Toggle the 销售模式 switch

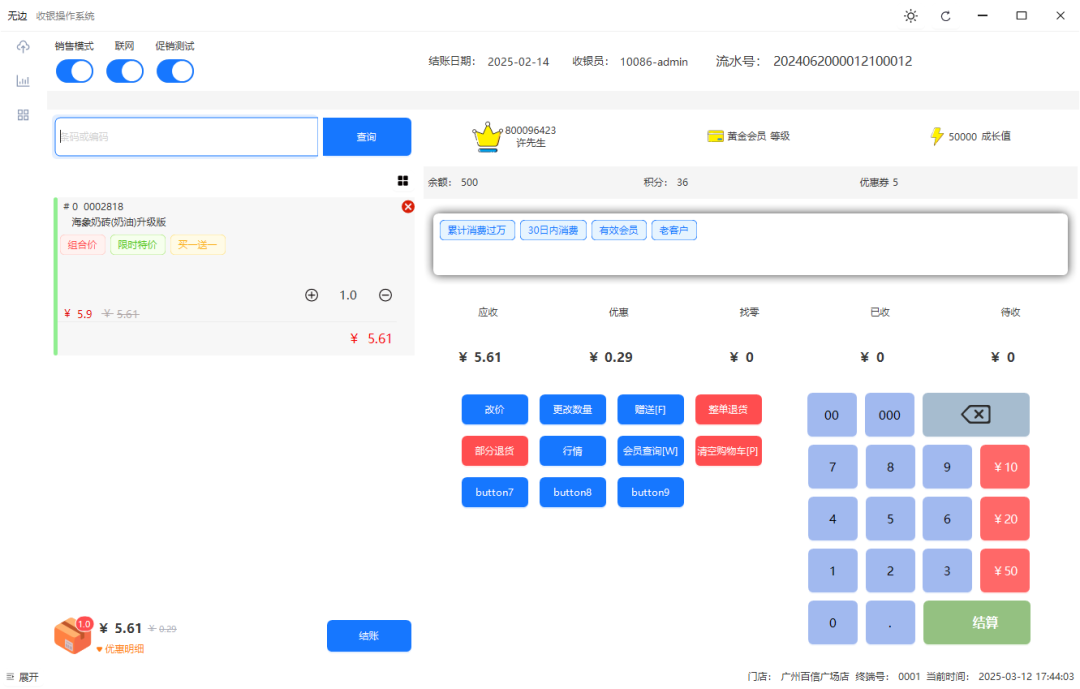[74, 71]
